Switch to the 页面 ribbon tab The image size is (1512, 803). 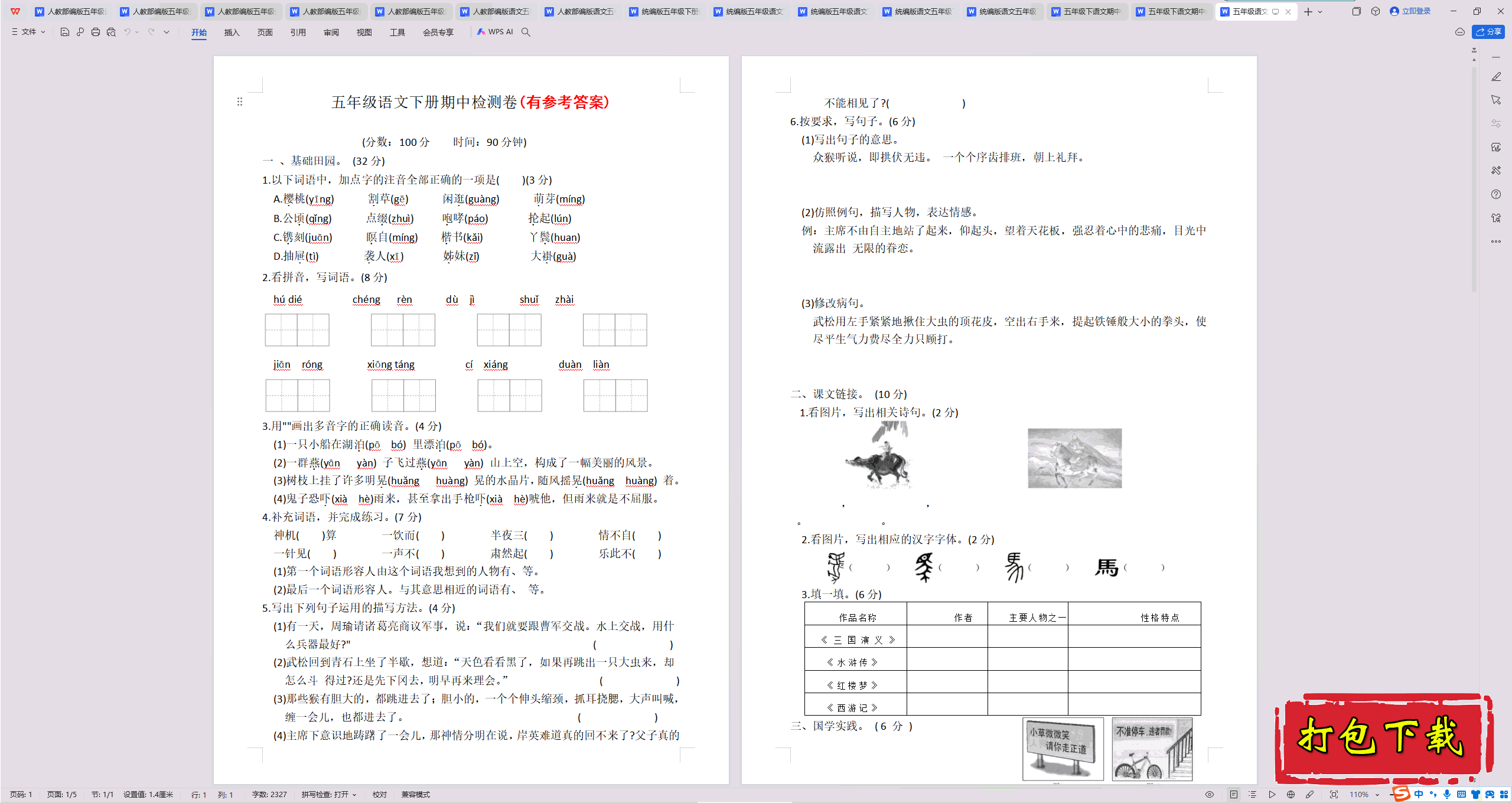tap(265, 32)
